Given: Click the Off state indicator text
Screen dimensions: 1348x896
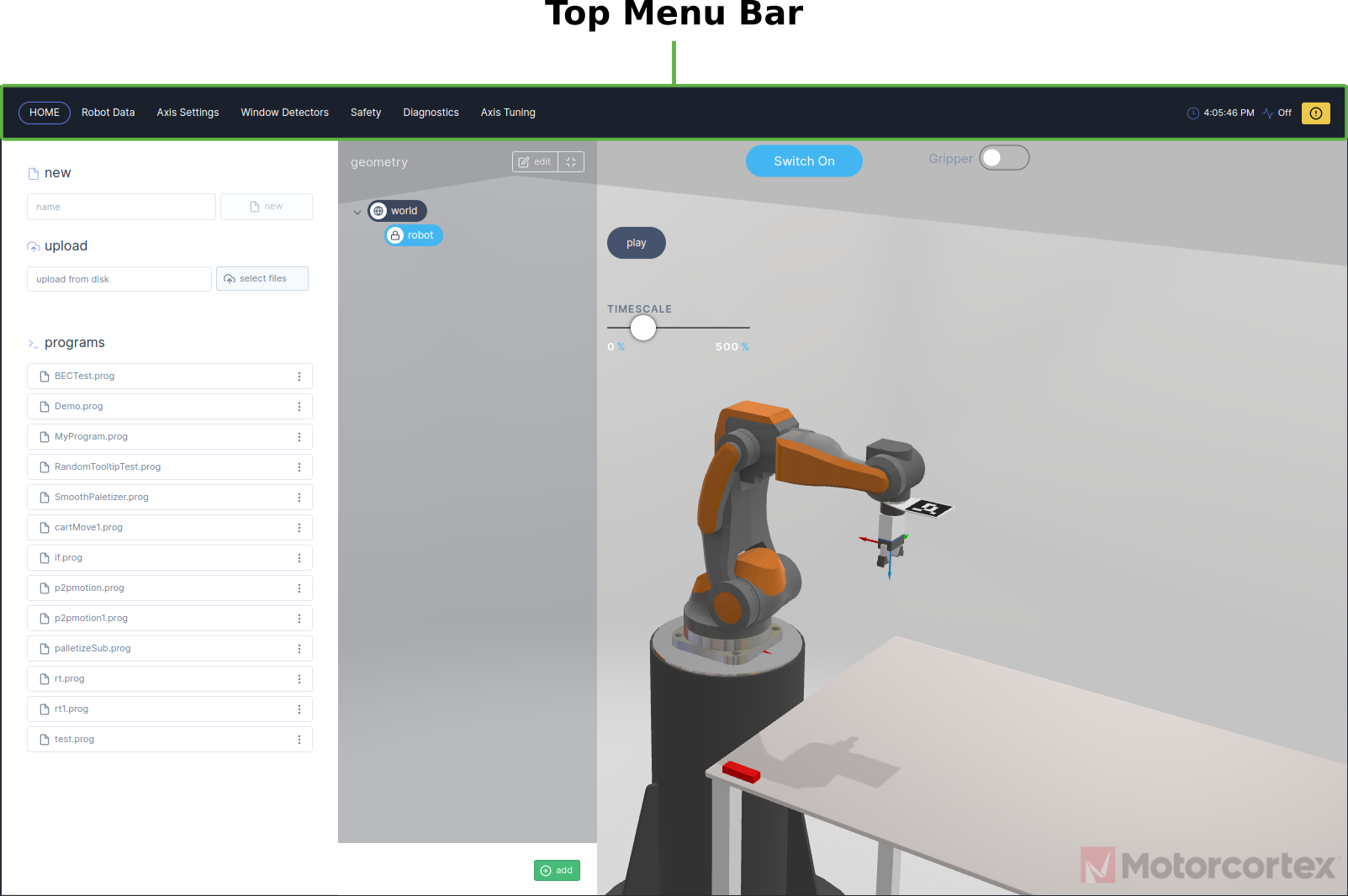Looking at the screenshot, I should tap(1284, 113).
